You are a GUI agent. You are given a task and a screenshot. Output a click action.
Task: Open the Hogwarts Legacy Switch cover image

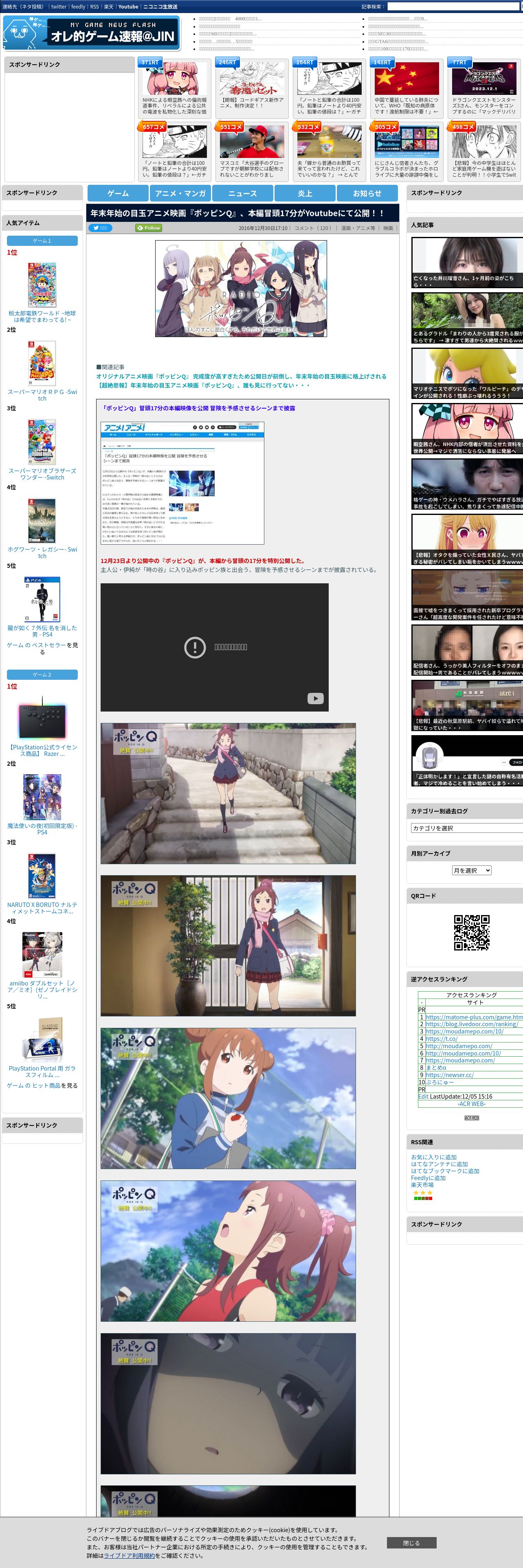[x=42, y=521]
